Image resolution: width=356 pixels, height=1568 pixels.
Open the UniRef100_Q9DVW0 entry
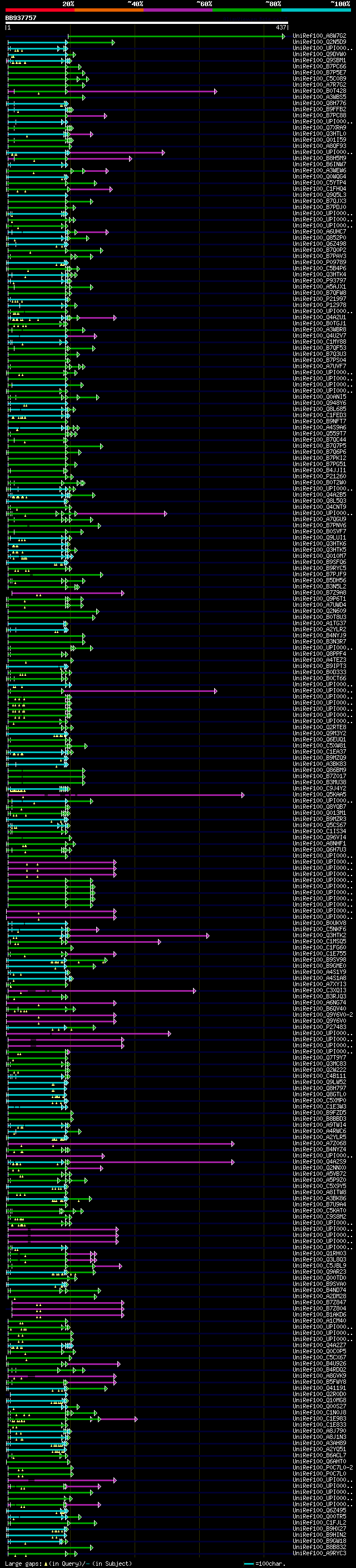click(319, 54)
